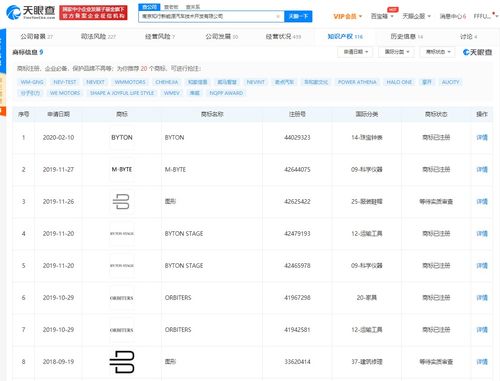
Task: Switch to the 经营状况 tab
Action: point(283,37)
